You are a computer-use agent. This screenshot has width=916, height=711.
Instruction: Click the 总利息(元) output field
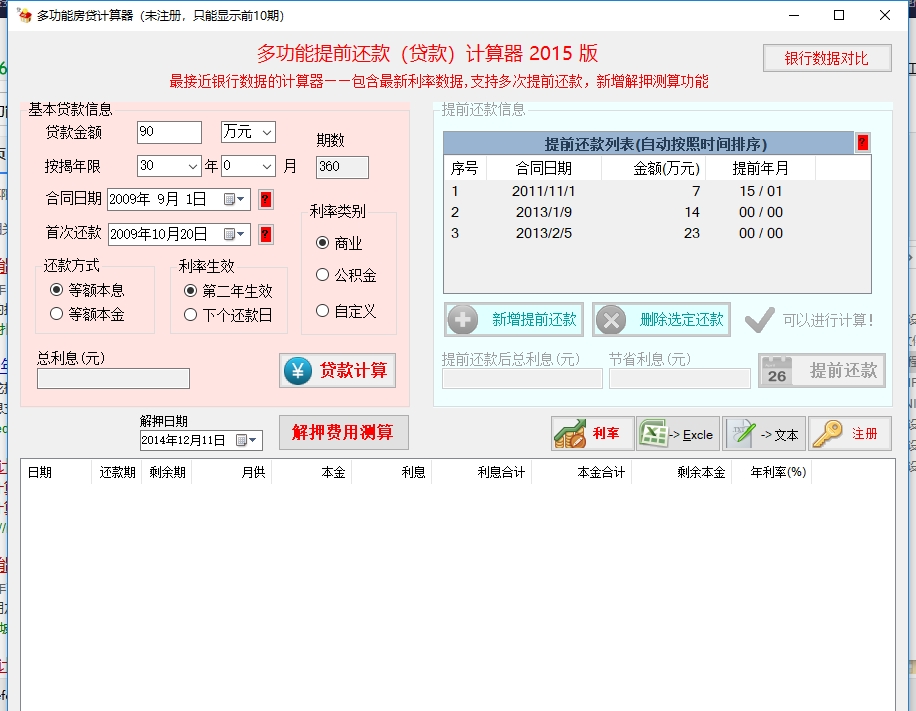pyautogui.click(x=113, y=379)
